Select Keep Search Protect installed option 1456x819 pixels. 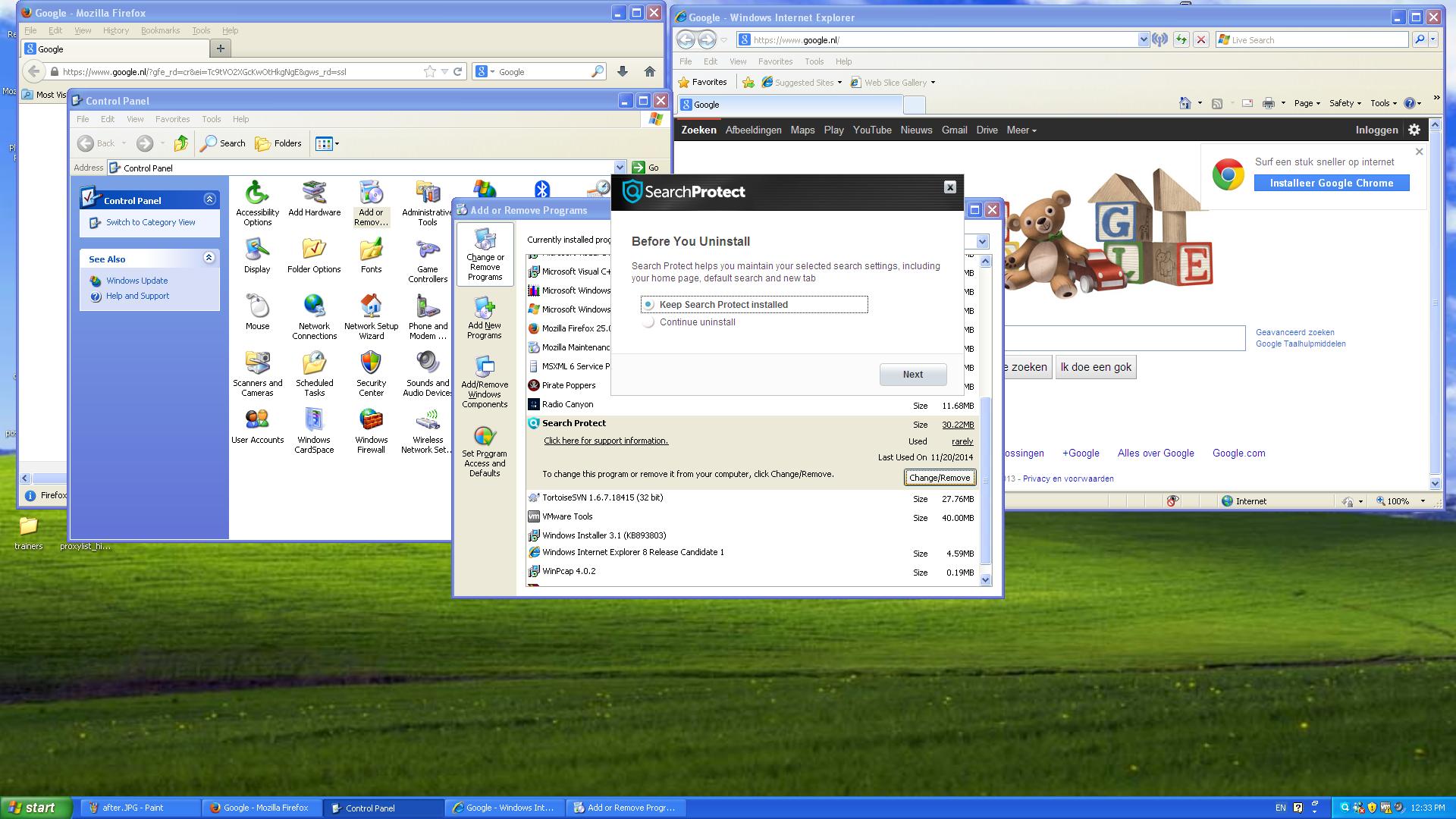click(x=755, y=305)
